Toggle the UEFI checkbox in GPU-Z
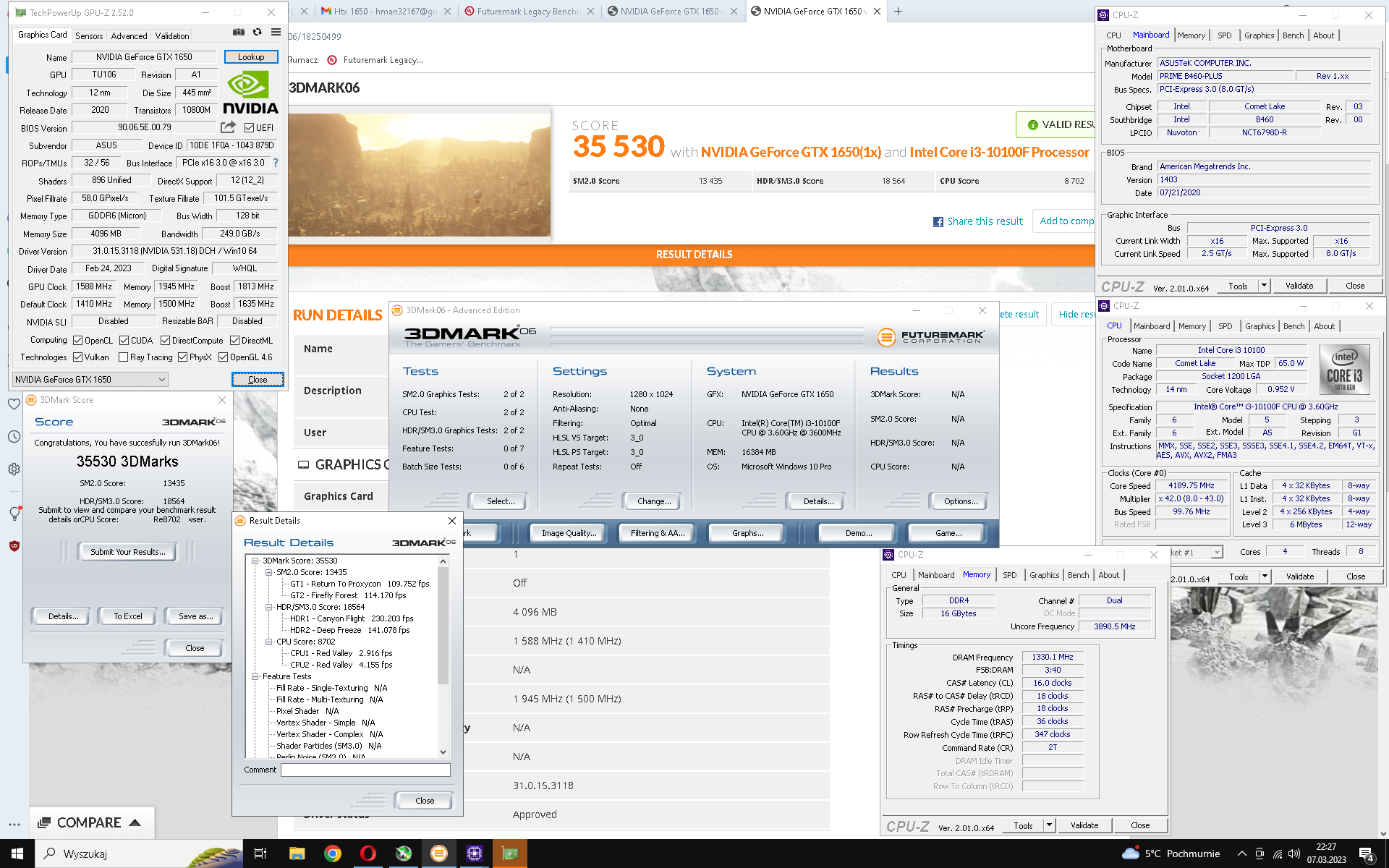The image size is (1389, 868). 249,128
